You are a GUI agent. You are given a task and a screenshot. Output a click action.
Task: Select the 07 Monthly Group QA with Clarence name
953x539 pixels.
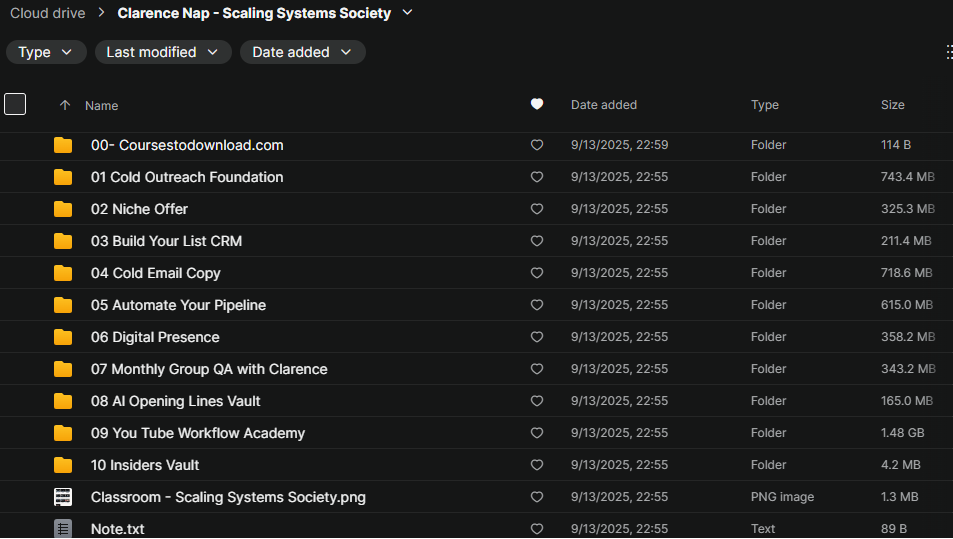pyautogui.click(x=209, y=369)
